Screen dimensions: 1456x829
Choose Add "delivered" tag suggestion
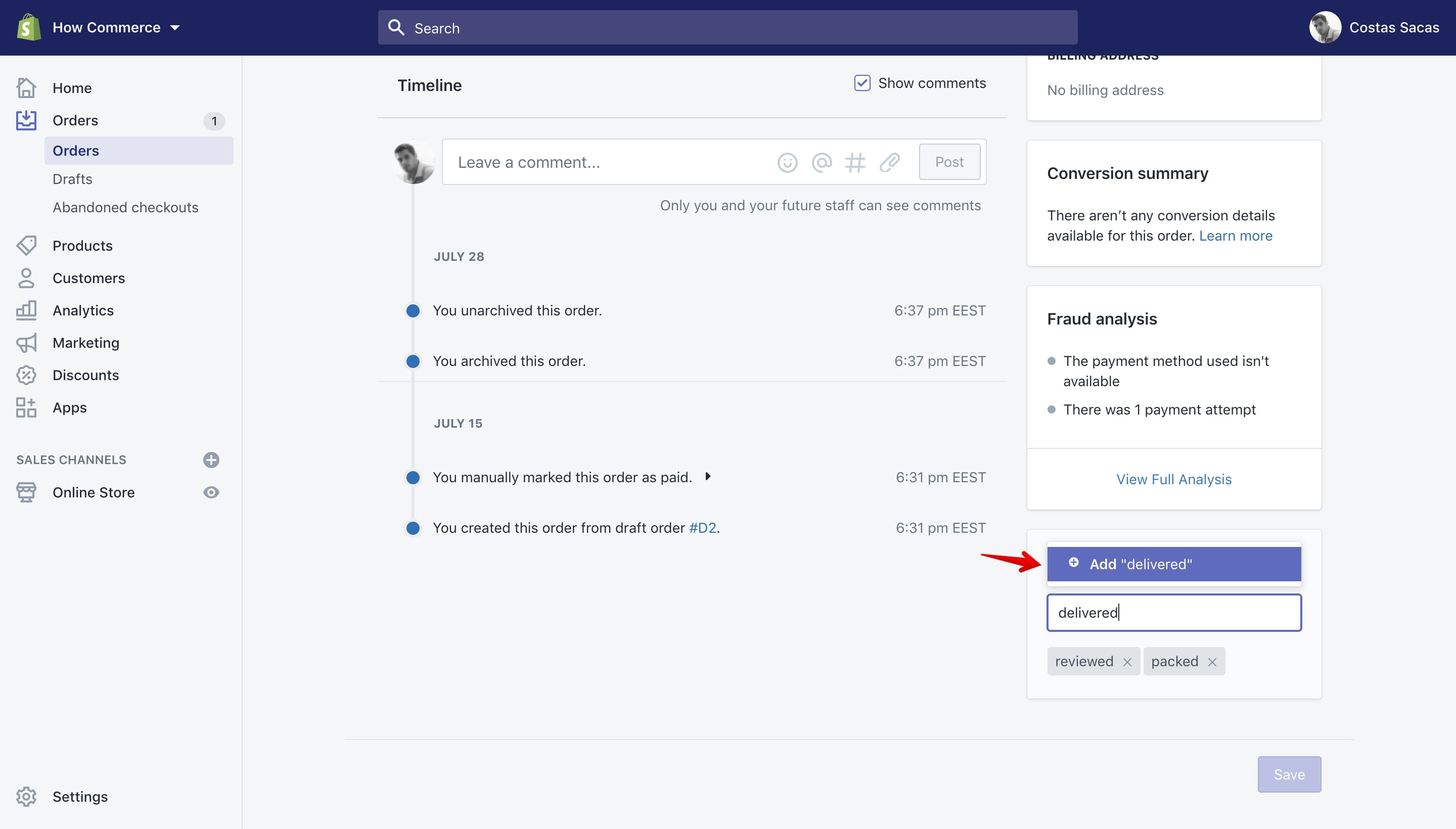[x=1173, y=564]
